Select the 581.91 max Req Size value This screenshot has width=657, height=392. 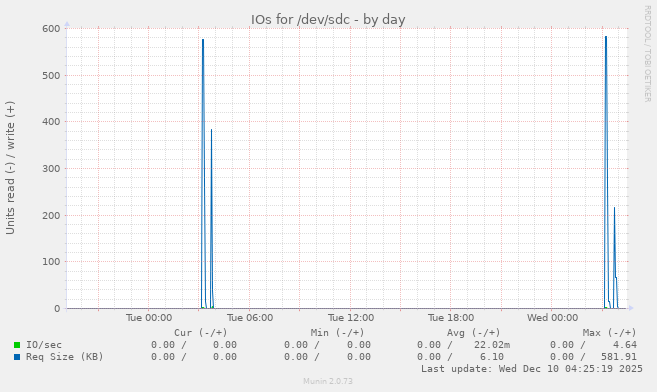(619, 357)
